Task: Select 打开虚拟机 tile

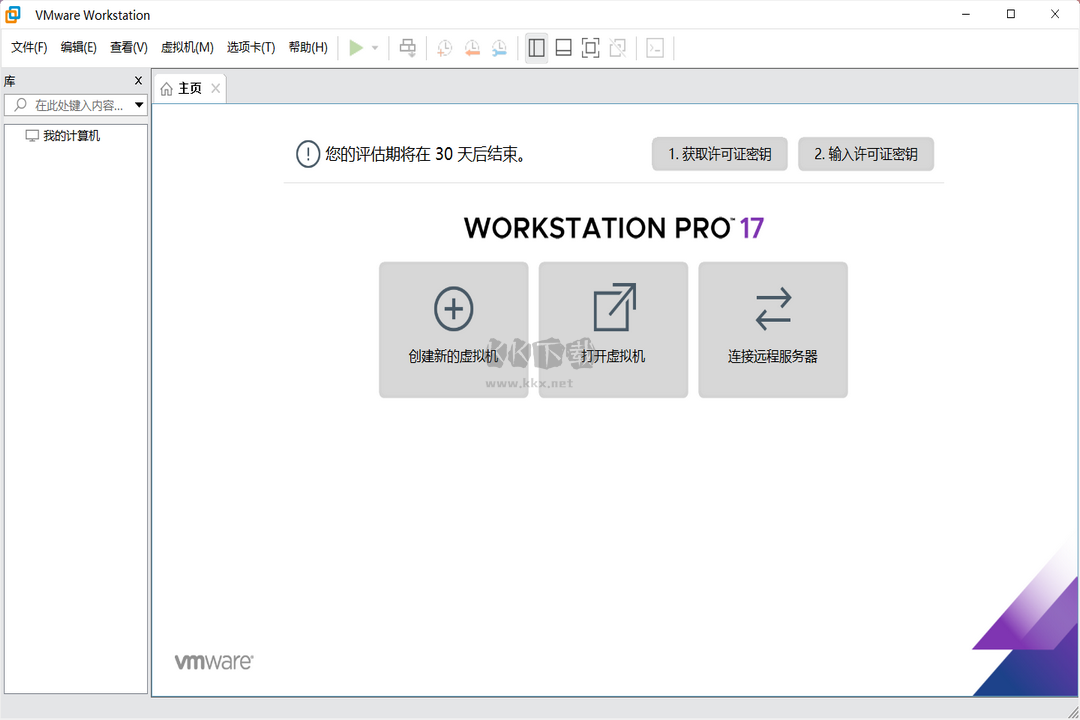Action: coord(613,330)
